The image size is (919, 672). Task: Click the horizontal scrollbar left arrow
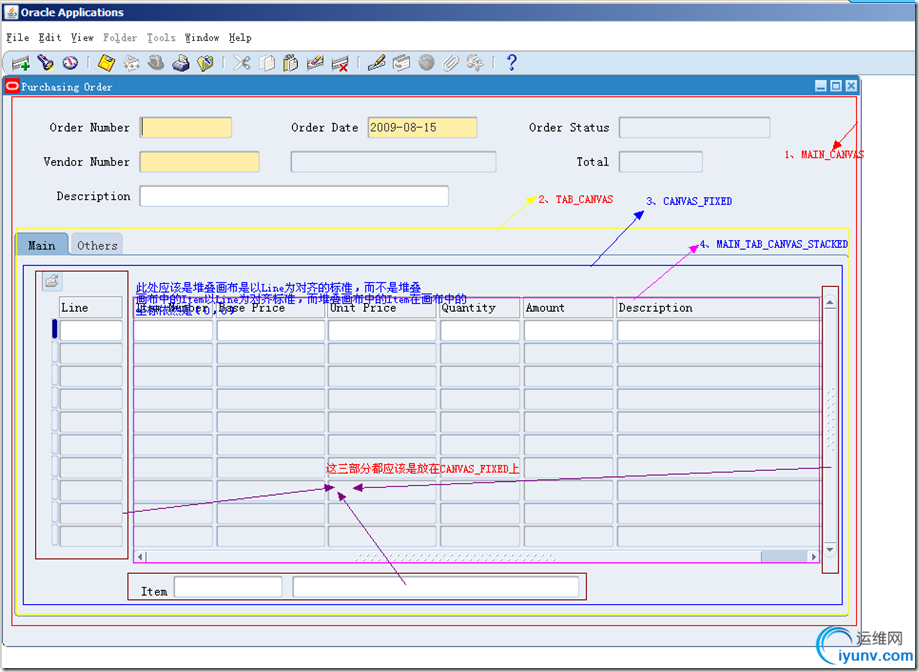tap(140, 556)
